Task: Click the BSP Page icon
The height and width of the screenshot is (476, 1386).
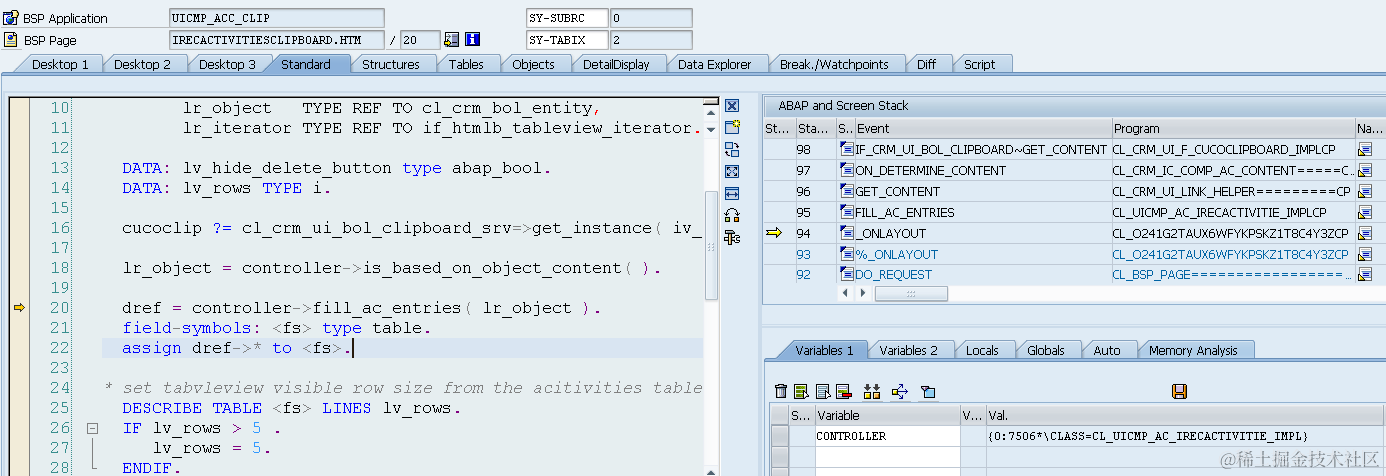Action: 11,40
